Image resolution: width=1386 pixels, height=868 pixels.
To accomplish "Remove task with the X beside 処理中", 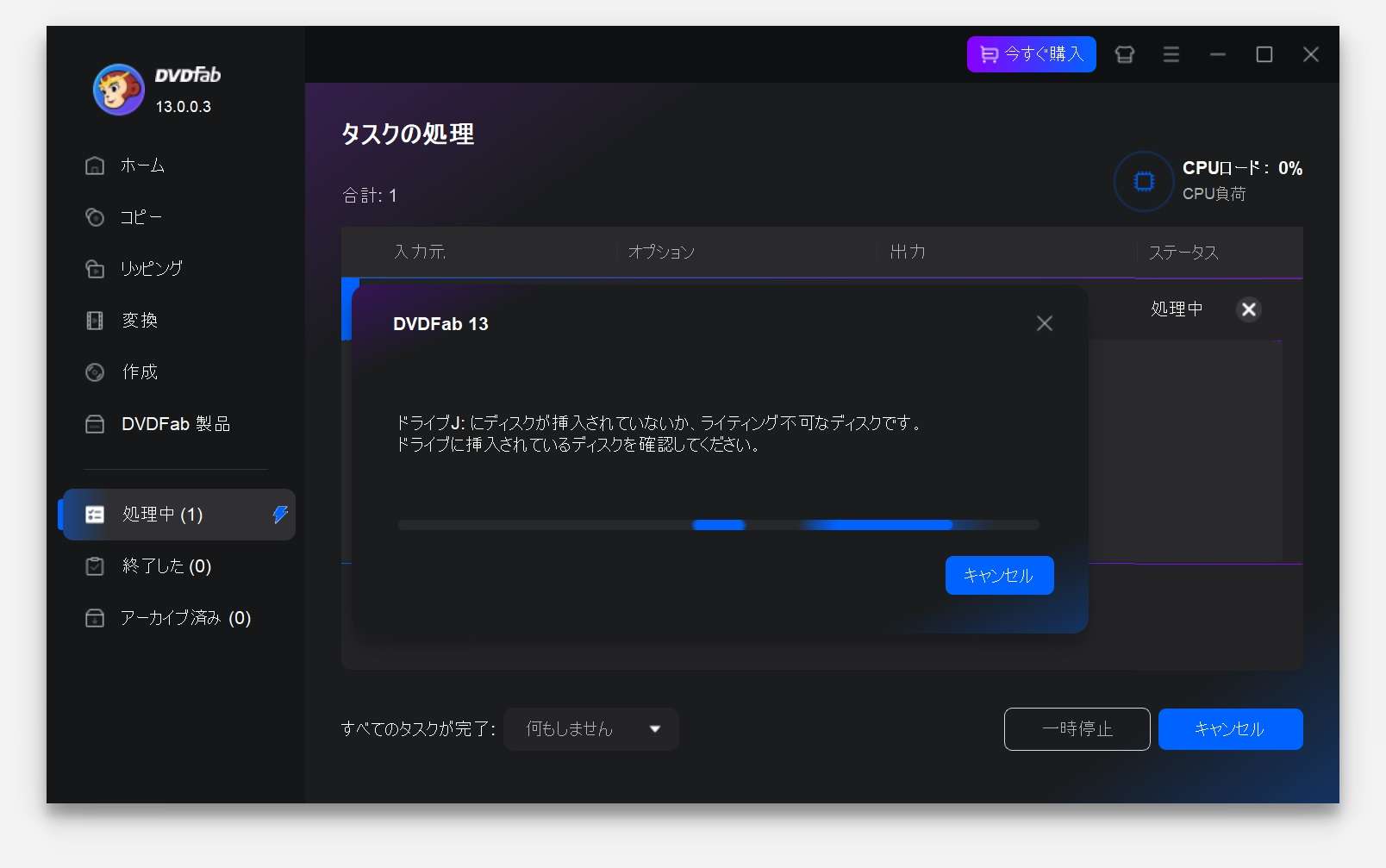I will (x=1249, y=309).
